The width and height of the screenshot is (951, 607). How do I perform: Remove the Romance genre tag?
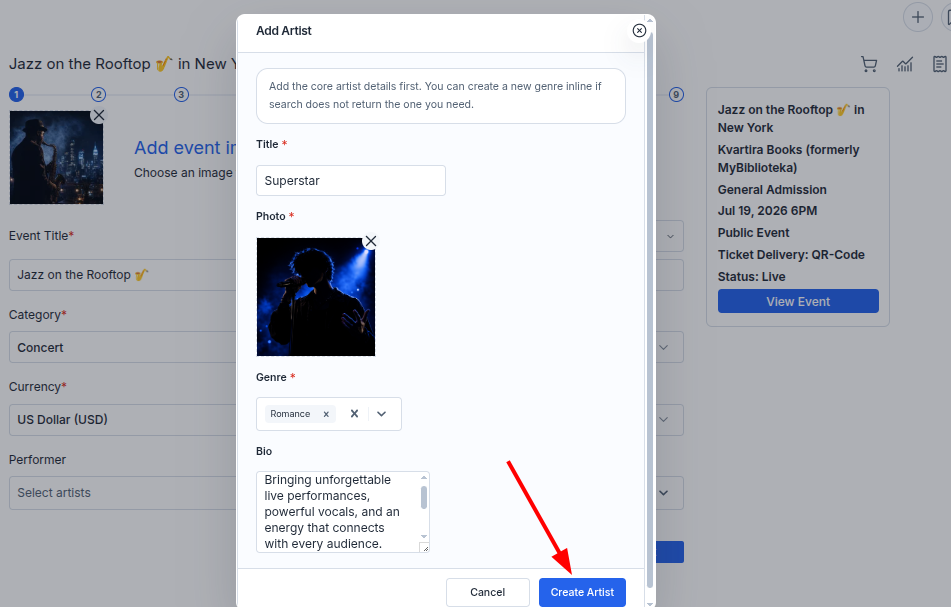326,414
